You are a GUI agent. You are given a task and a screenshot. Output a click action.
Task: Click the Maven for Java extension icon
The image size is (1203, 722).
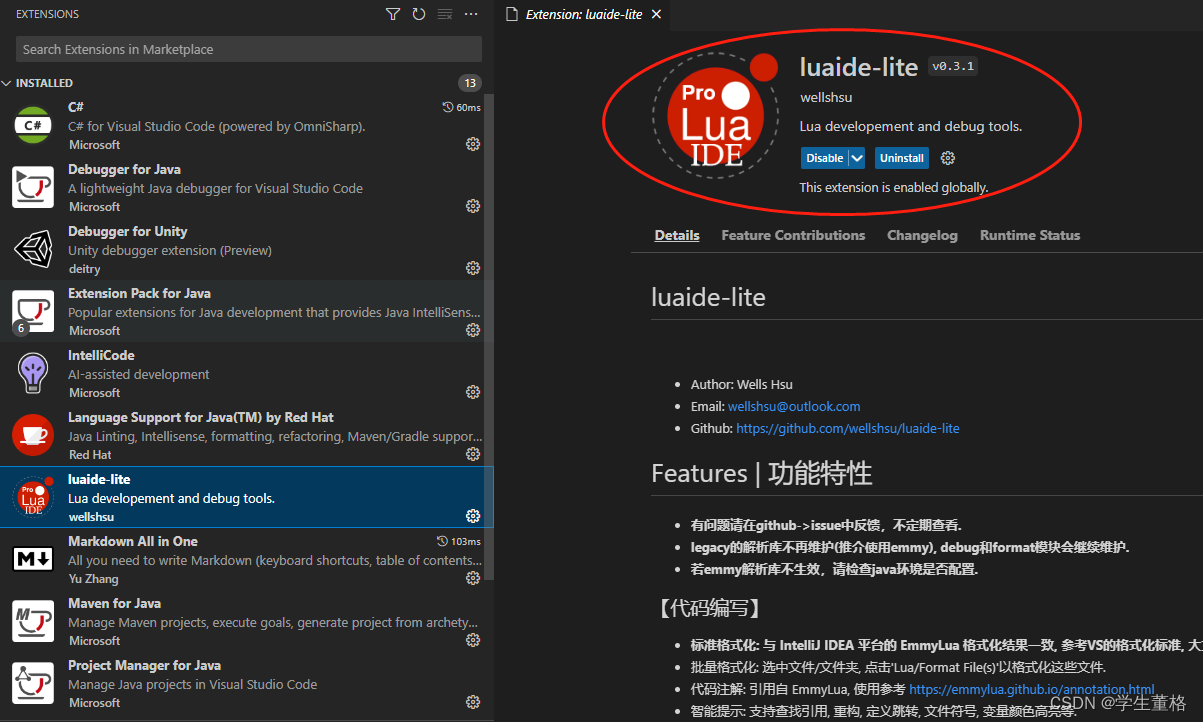[x=33, y=621]
